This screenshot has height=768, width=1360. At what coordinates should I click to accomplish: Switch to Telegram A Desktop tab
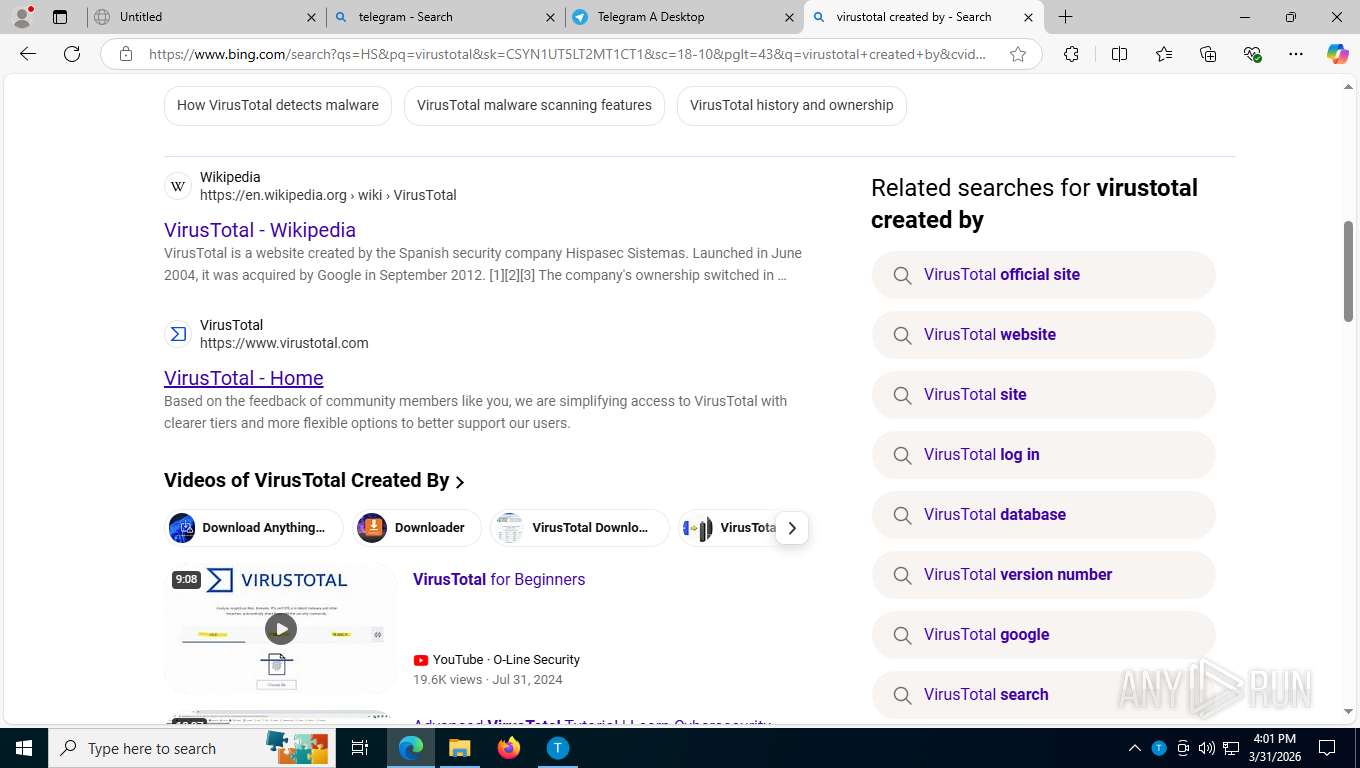pyautogui.click(x=683, y=17)
